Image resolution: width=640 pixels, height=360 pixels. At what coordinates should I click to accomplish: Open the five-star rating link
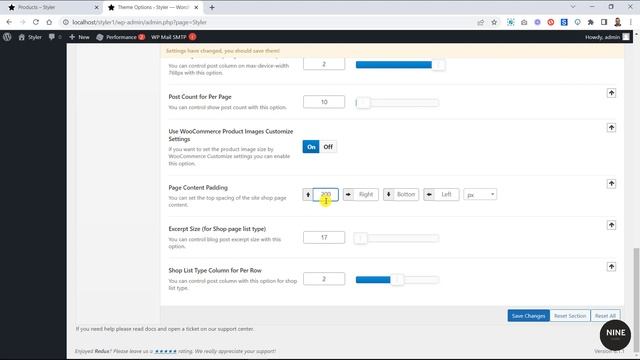(165, 351)
